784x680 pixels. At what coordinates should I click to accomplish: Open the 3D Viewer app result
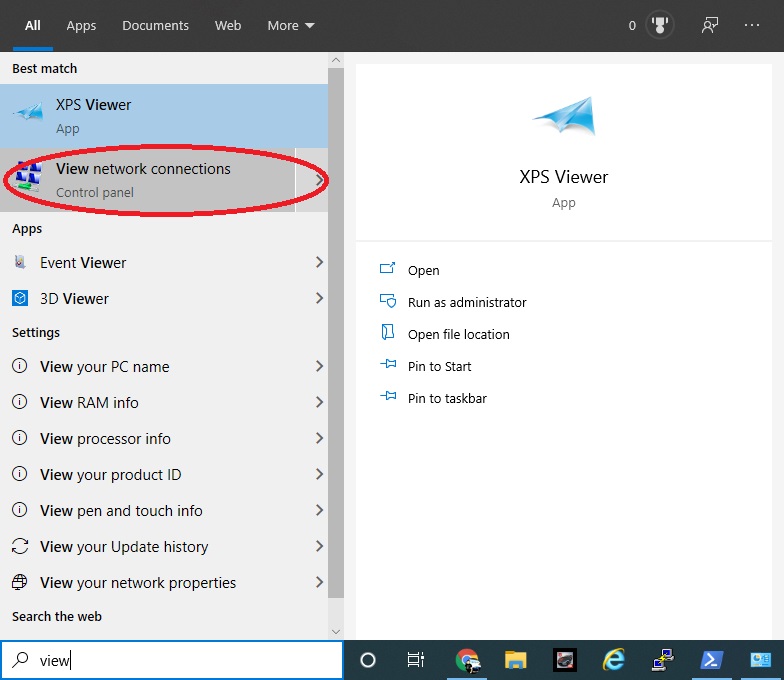[x=164, y=298]
